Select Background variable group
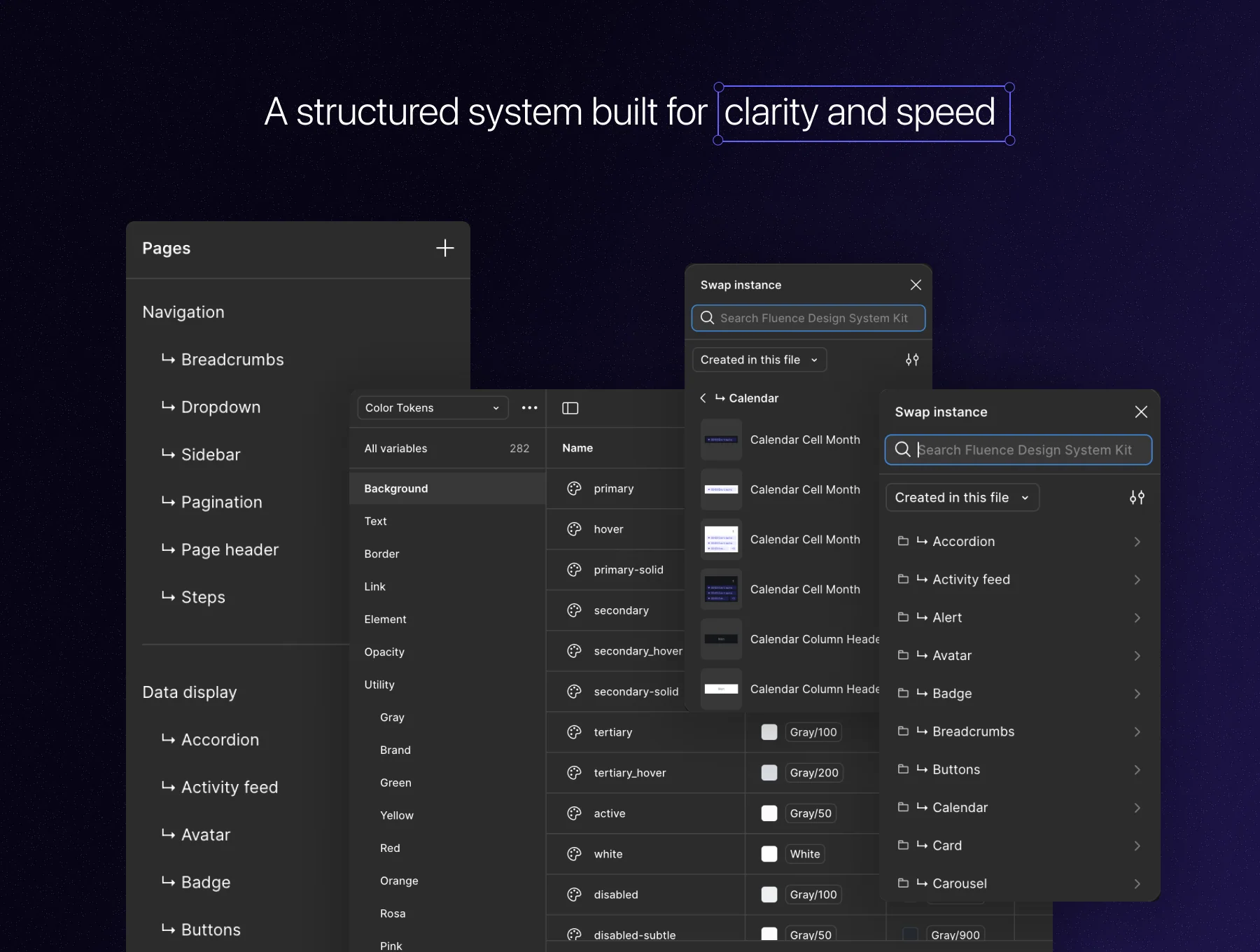 coord(447,489)
